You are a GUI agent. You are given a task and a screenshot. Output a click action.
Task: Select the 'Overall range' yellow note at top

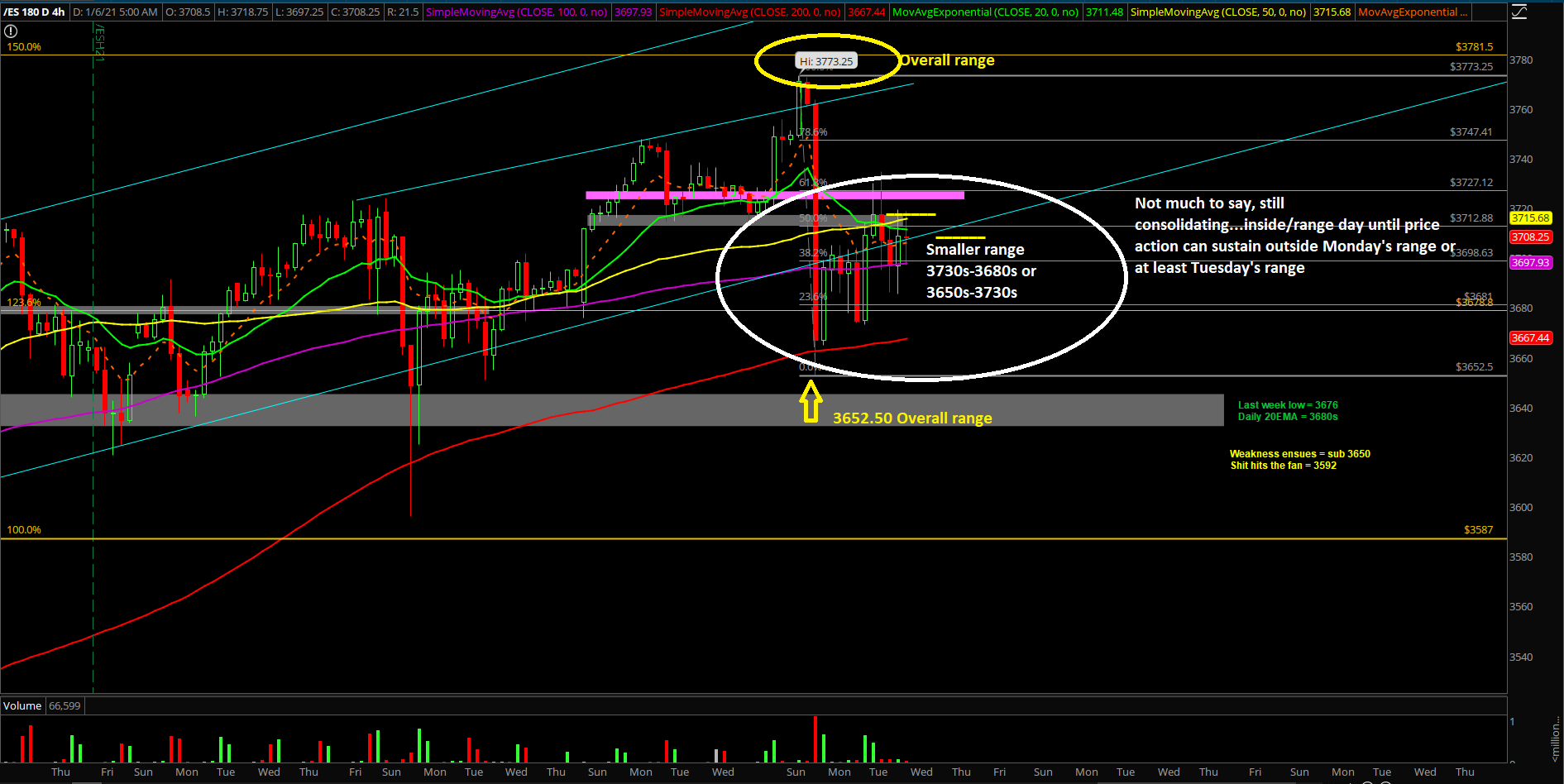pyautogui.click(x=947, y=60)
